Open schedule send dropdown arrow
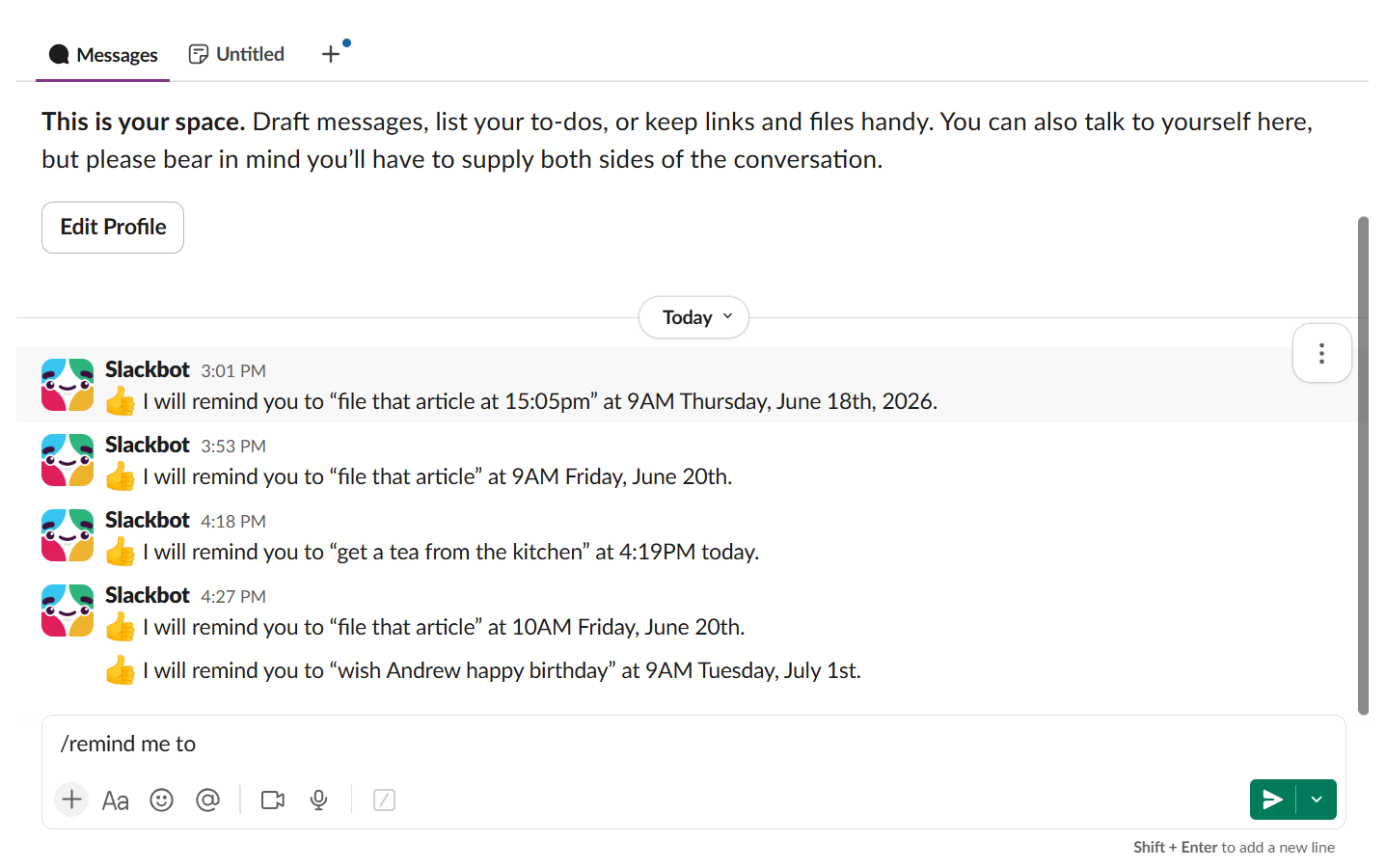The image size is (1386, 868). [1317, 800]
